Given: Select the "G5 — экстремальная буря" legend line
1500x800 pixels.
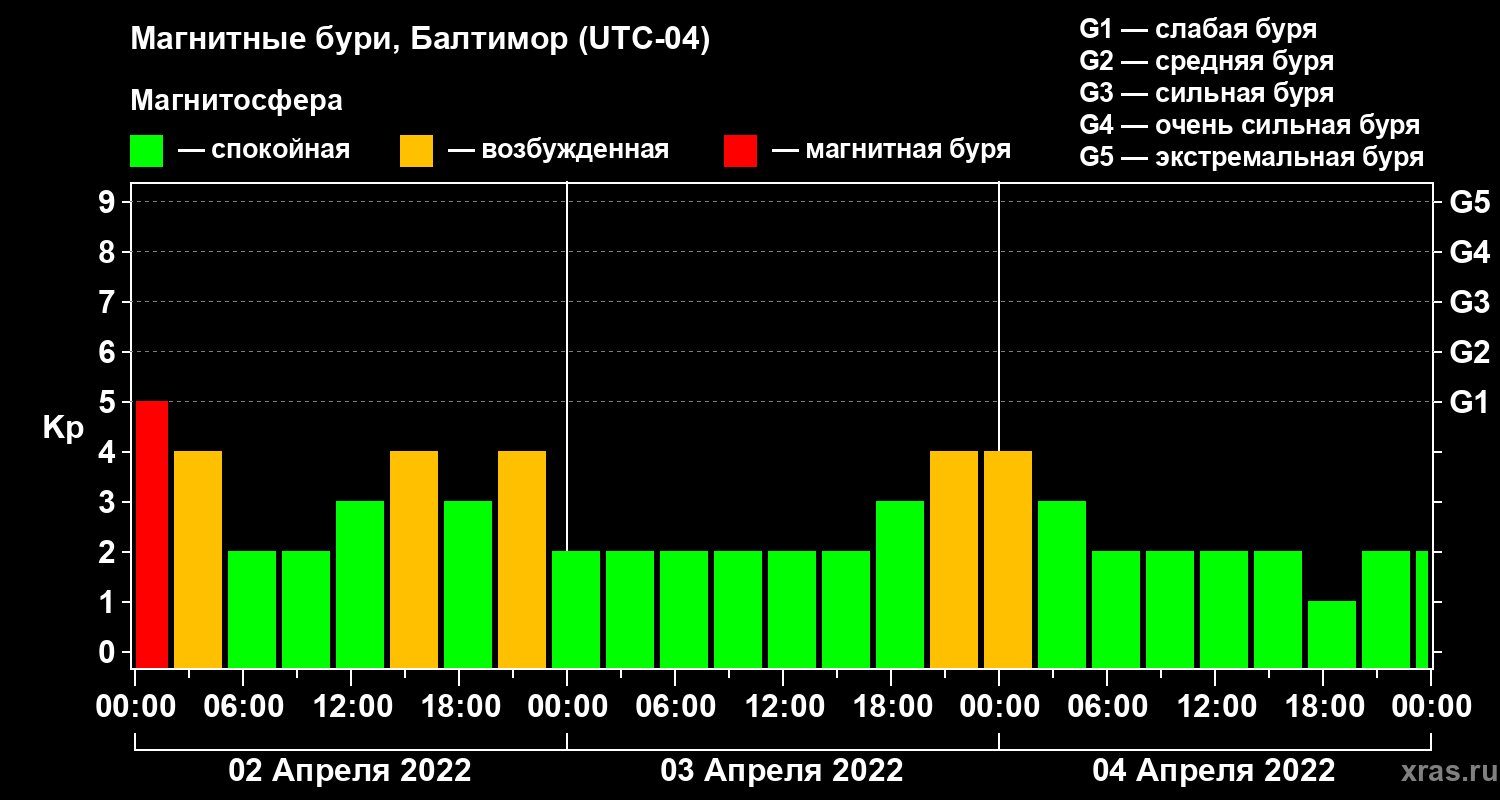Looking at the screenshot, I should (1251, 158).
